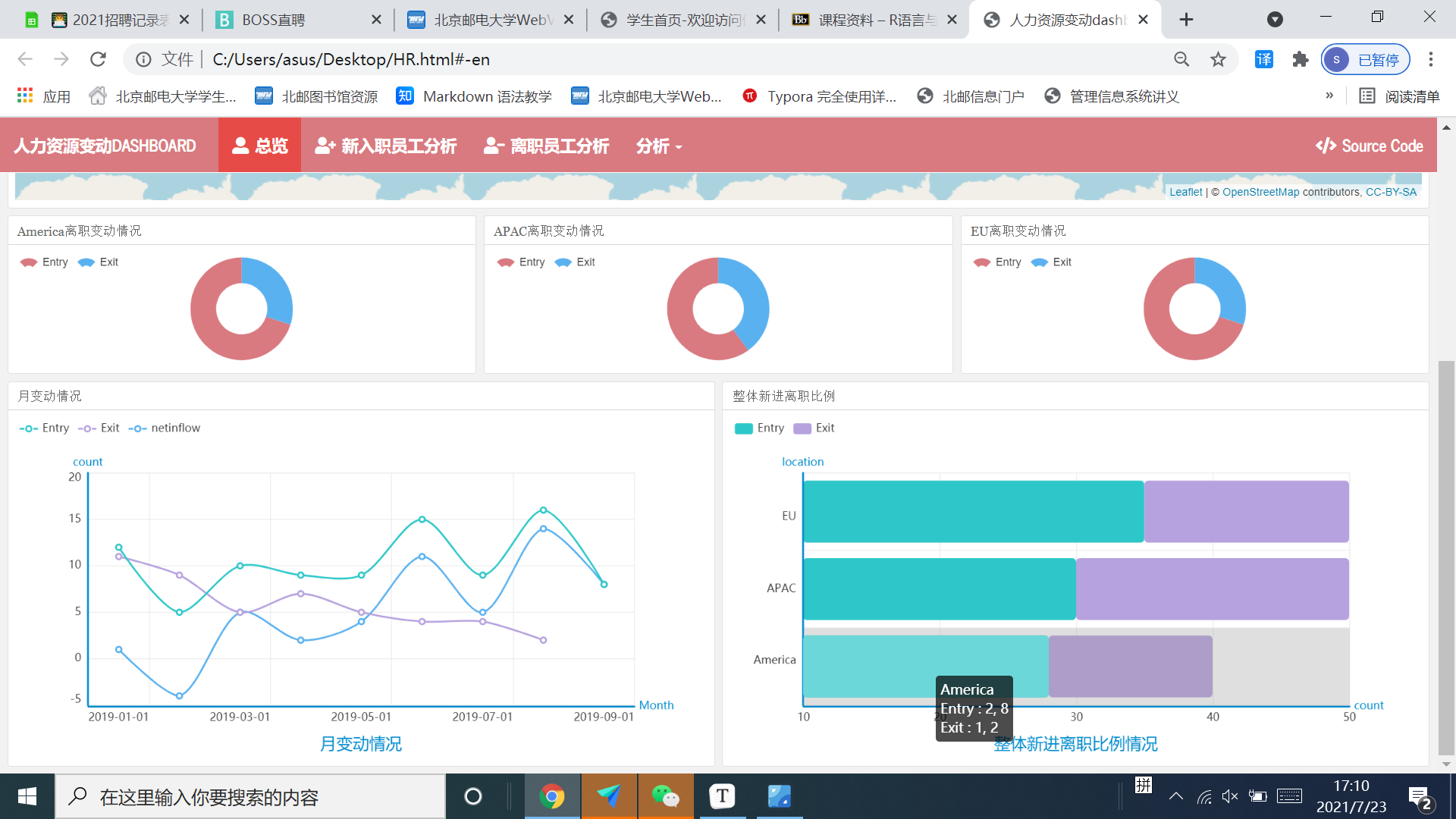The height and width of the screenshot is (819, 1456).
Task: Reload the page
Action: coord(98,59)
